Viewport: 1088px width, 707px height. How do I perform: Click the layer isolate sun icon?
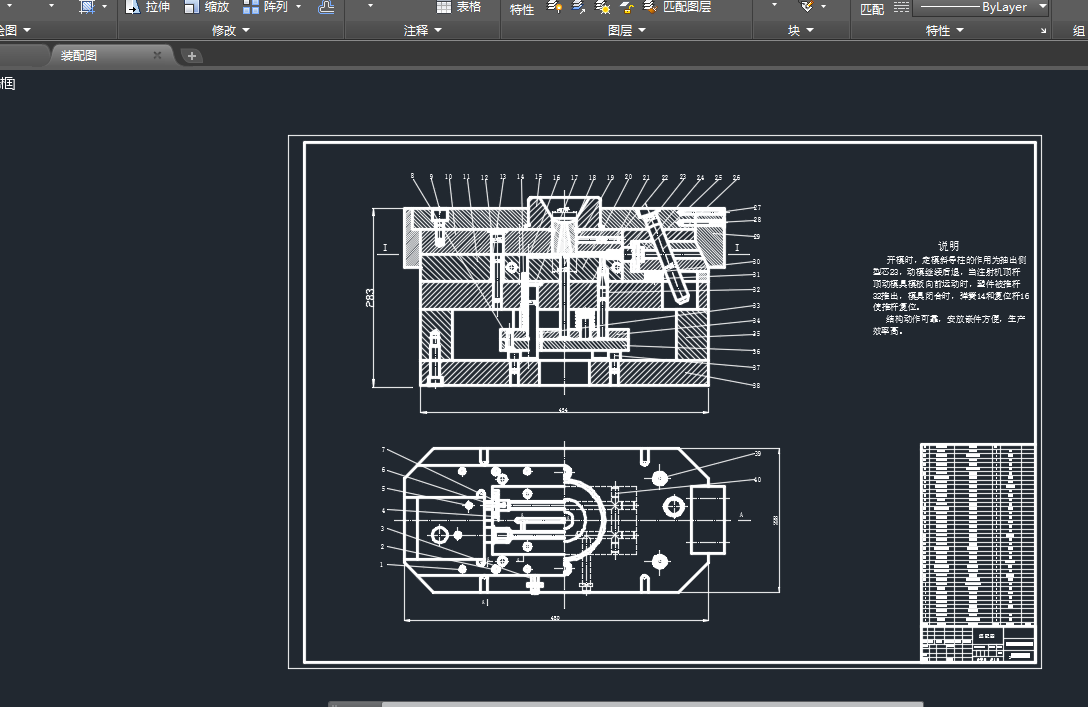click(x=603, y=7)
